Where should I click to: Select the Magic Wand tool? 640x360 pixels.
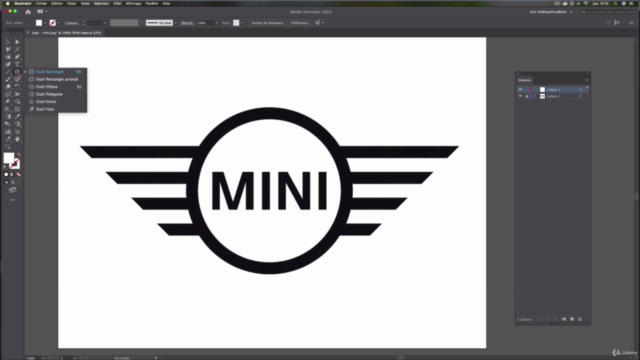point(17,49)
